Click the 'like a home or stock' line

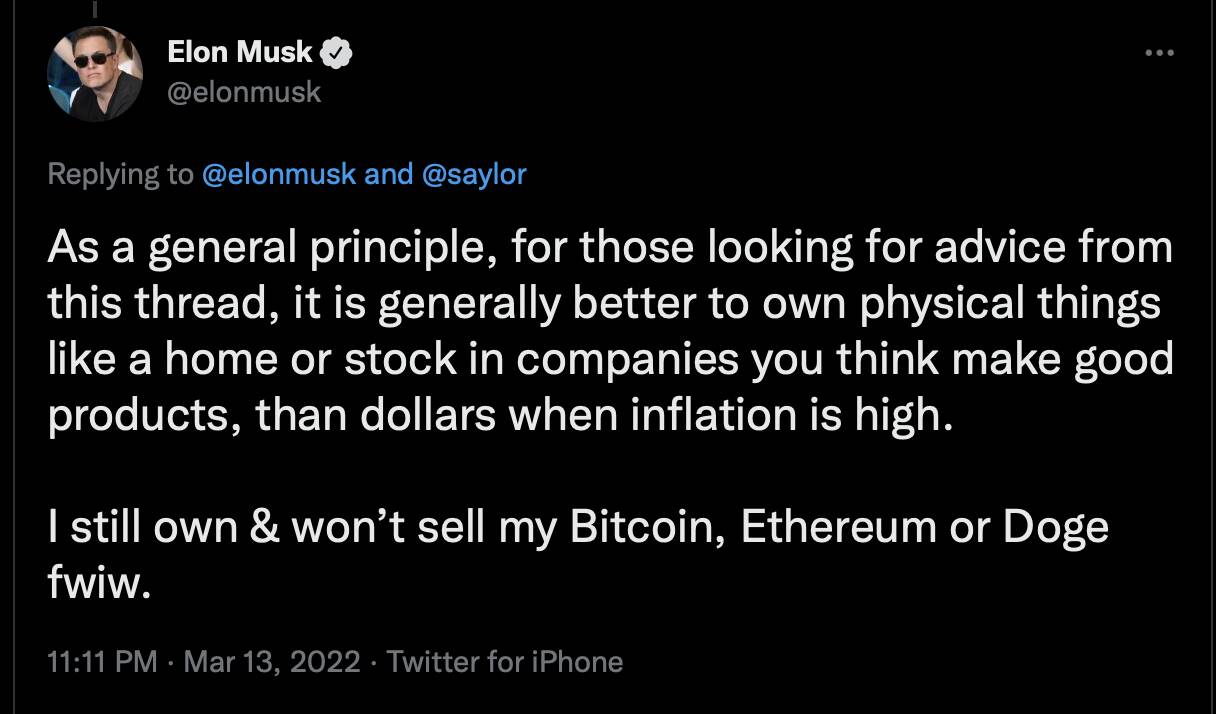click(x=610, y=359)
